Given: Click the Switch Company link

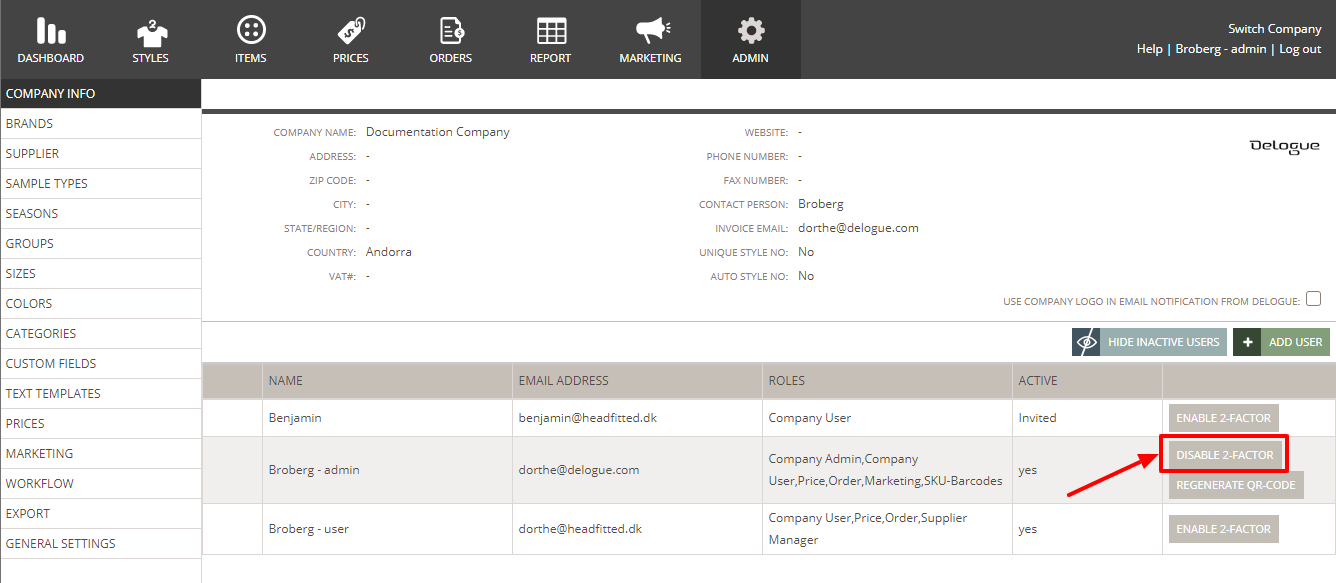Looking at the screenshot, I should pyautogui.click(x=1274, y=29).
